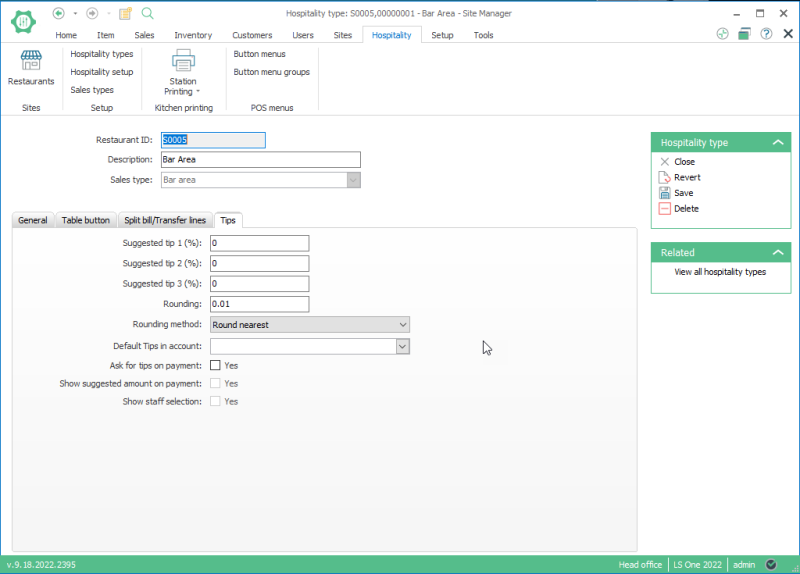The image size is (800, 574).
Task: Click the Rounding value field
Action: [x=259, y=304]
